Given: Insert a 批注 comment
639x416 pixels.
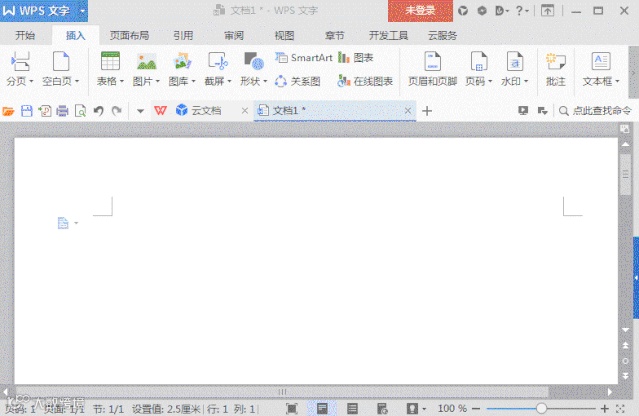Looking at the screenshot, I should coord(556,69).
